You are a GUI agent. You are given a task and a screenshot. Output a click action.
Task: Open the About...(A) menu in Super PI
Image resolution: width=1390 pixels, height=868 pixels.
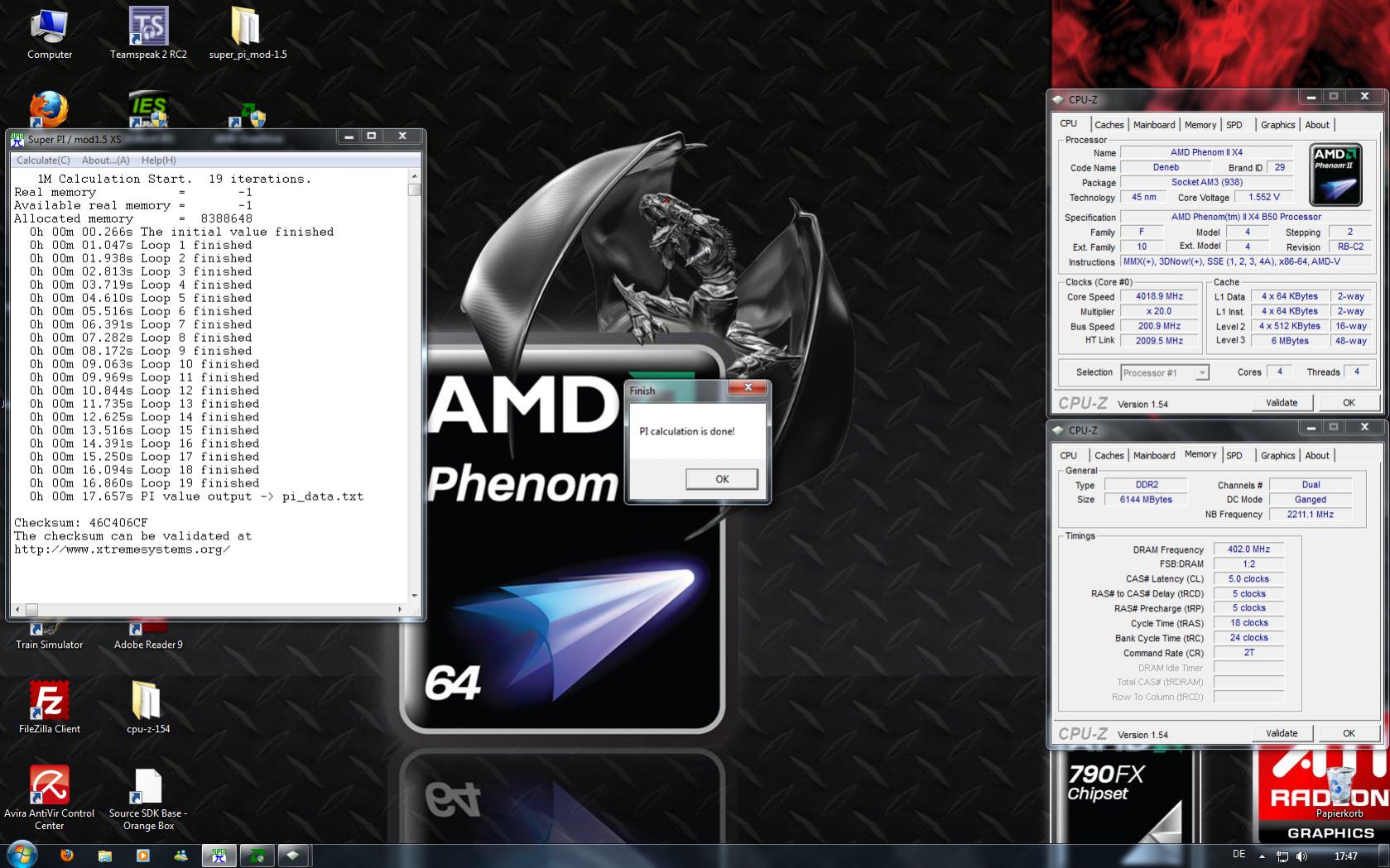(x=105, y=161)
